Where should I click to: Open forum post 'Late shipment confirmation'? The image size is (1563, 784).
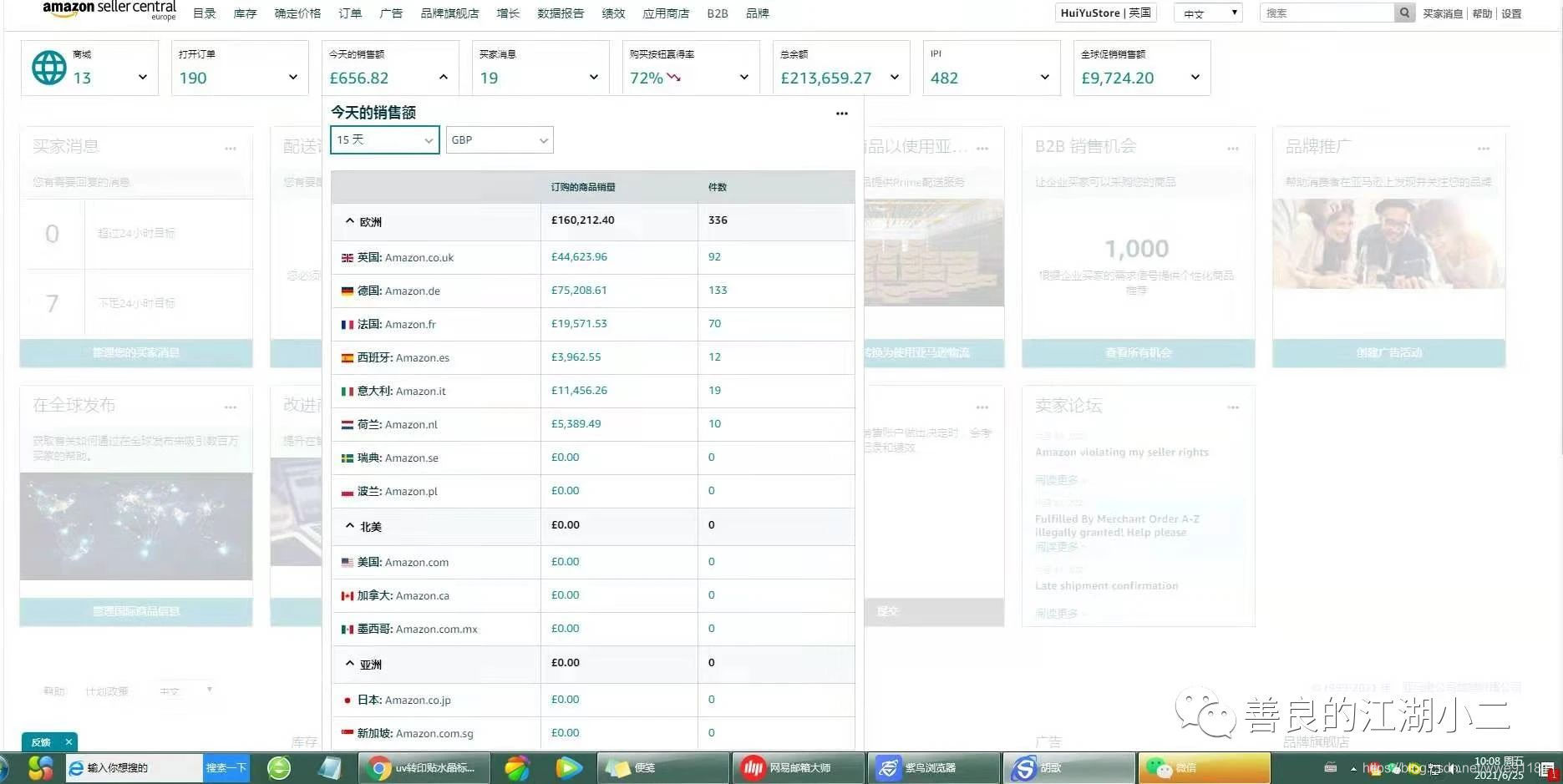(1106, 586)
